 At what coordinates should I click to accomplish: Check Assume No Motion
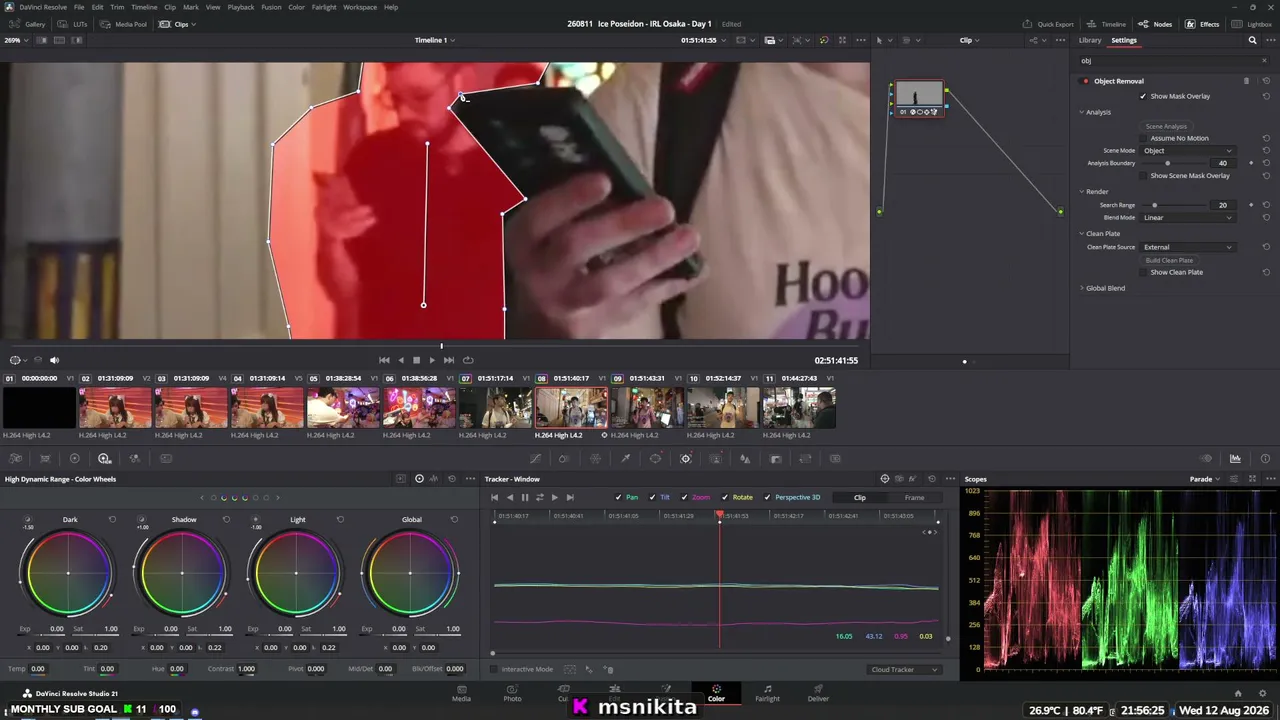(x=1143, y=138)
